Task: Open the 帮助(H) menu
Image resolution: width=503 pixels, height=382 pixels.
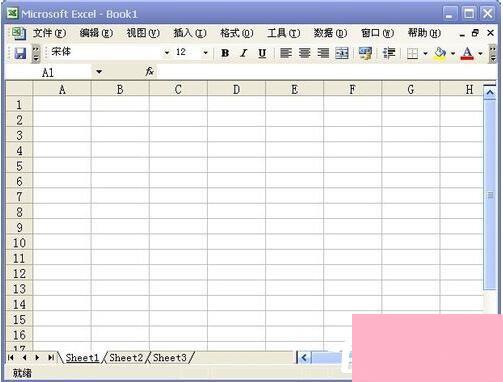Action: click(424, 33)
